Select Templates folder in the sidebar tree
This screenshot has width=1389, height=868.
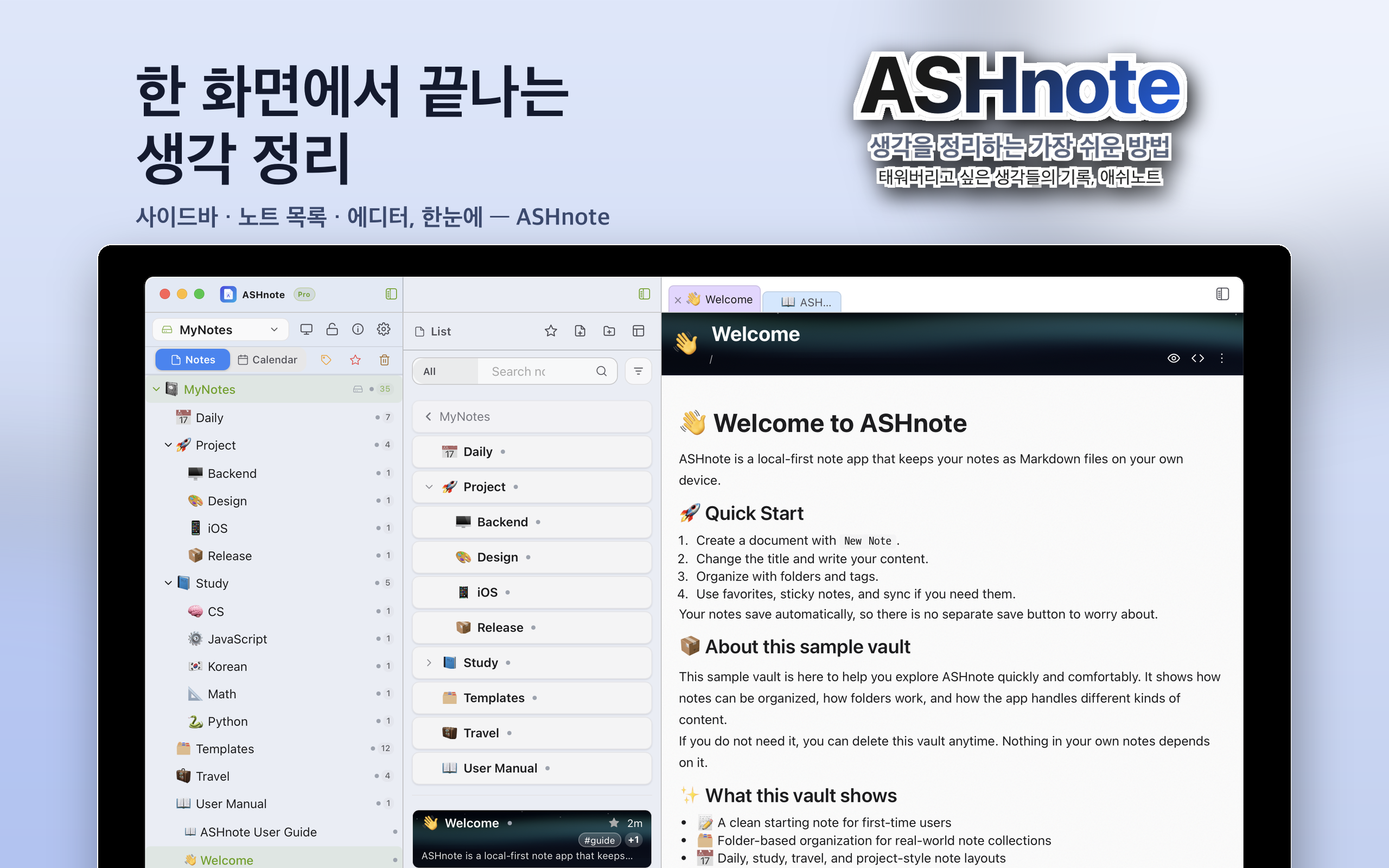click(x=275, y=749)
